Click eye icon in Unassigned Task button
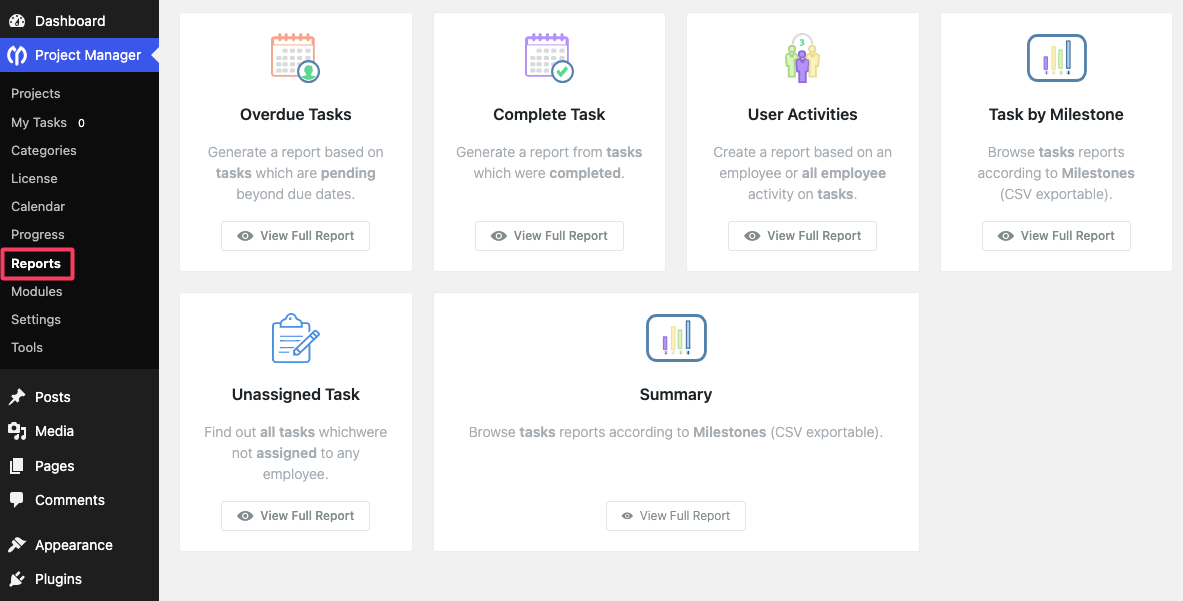The image size is (1183, 601). (x=245, y=516)
